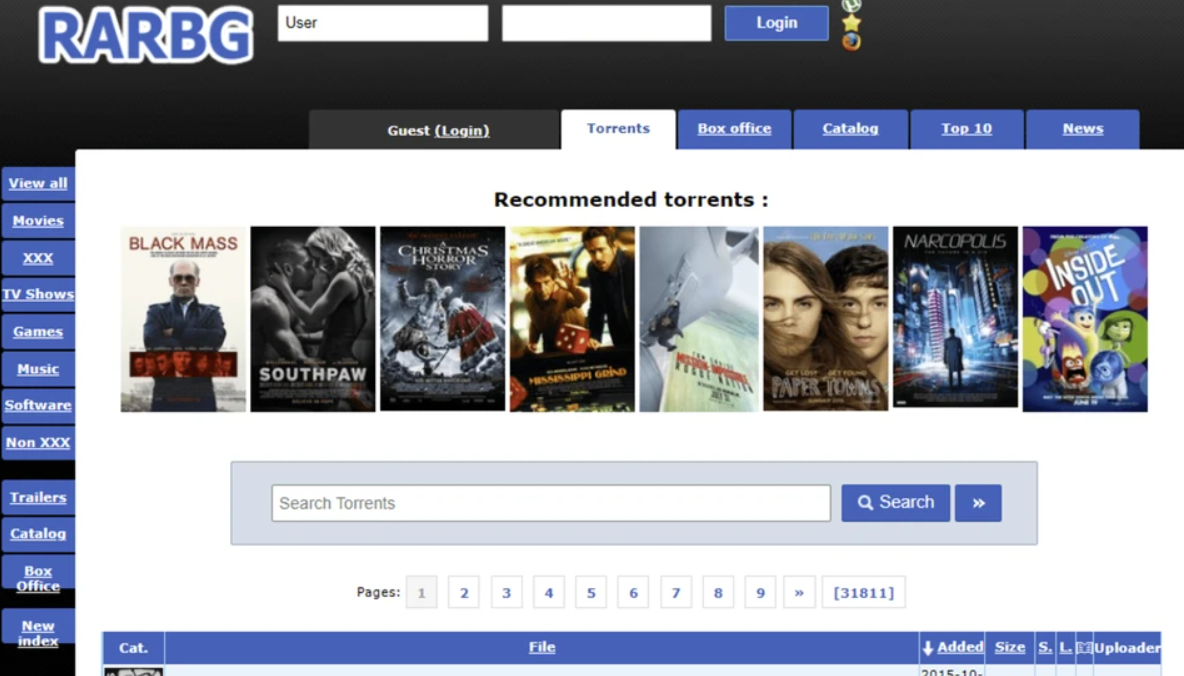Viewport: 1184px width, 676px height.
Task: Click the Login button
Action: click(x=776, y=23)
